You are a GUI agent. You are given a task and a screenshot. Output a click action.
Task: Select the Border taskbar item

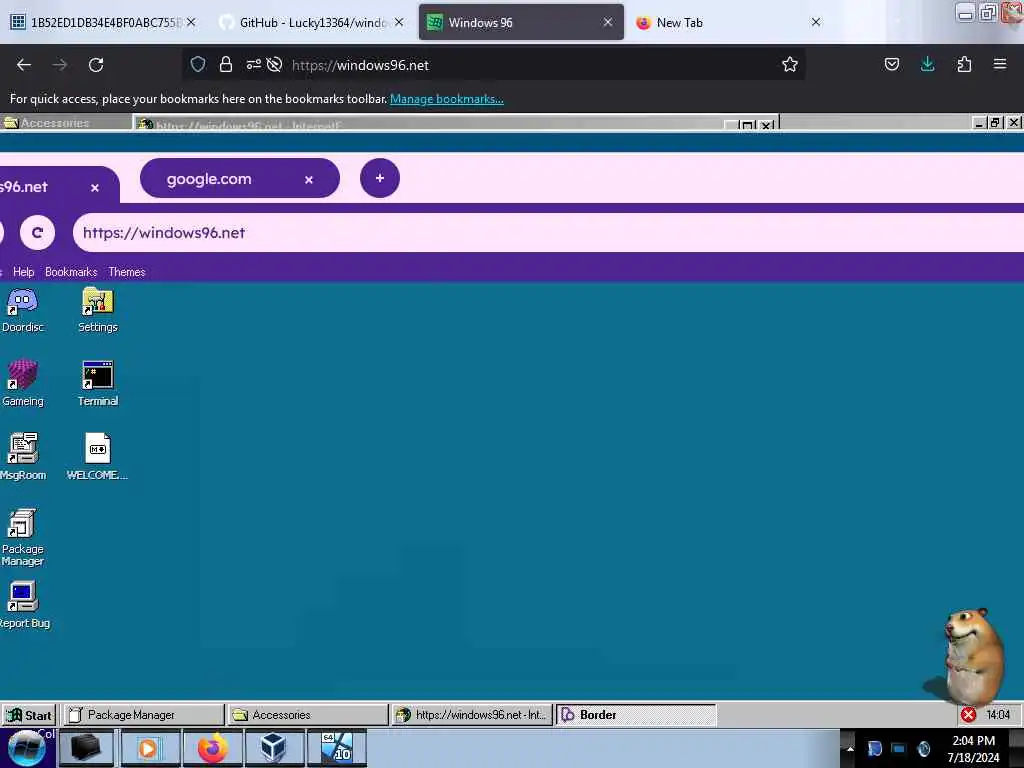(636, 715)
